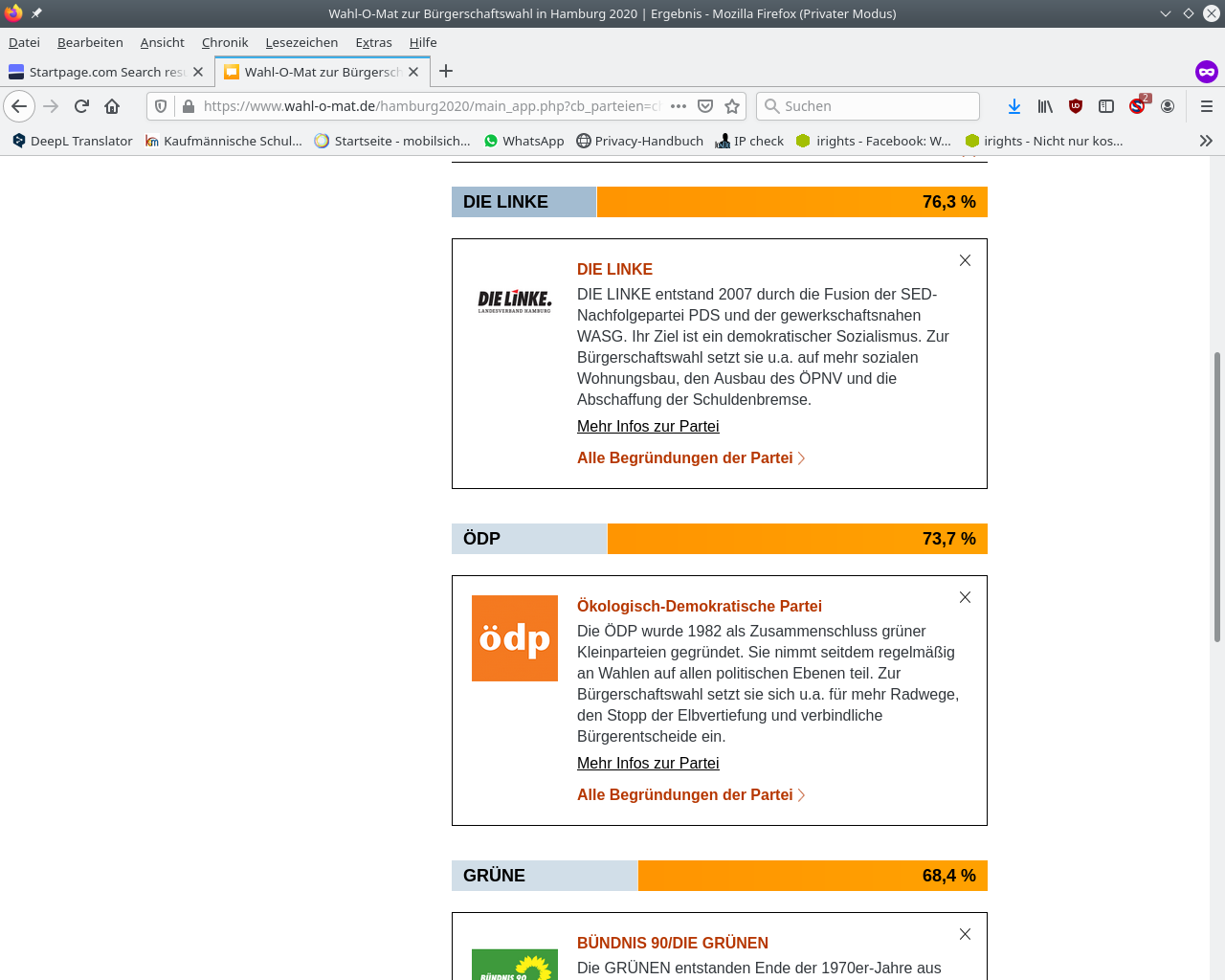Open Privacy-Handbuch bookmark
This screenshot has height=980, width=1225.
[x=639, y=141]
